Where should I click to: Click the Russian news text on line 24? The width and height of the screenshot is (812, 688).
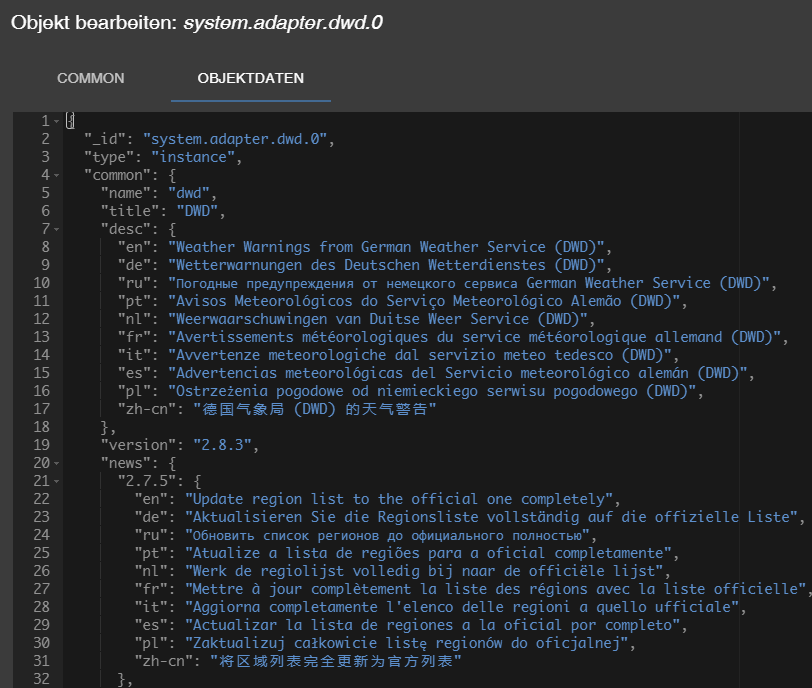coord(387,535)
